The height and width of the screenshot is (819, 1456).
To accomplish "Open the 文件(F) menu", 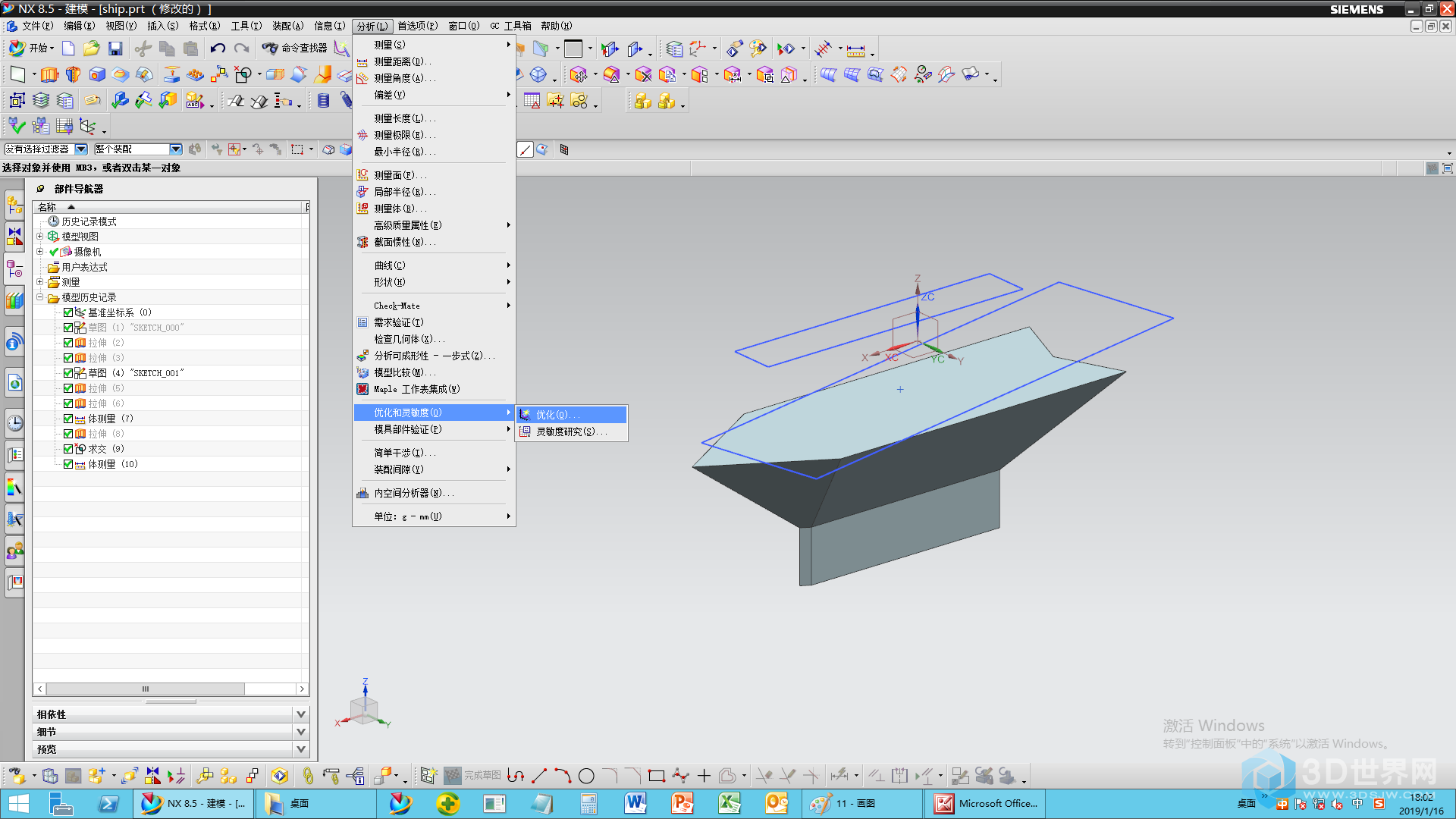I will click(x=36, y=26).
